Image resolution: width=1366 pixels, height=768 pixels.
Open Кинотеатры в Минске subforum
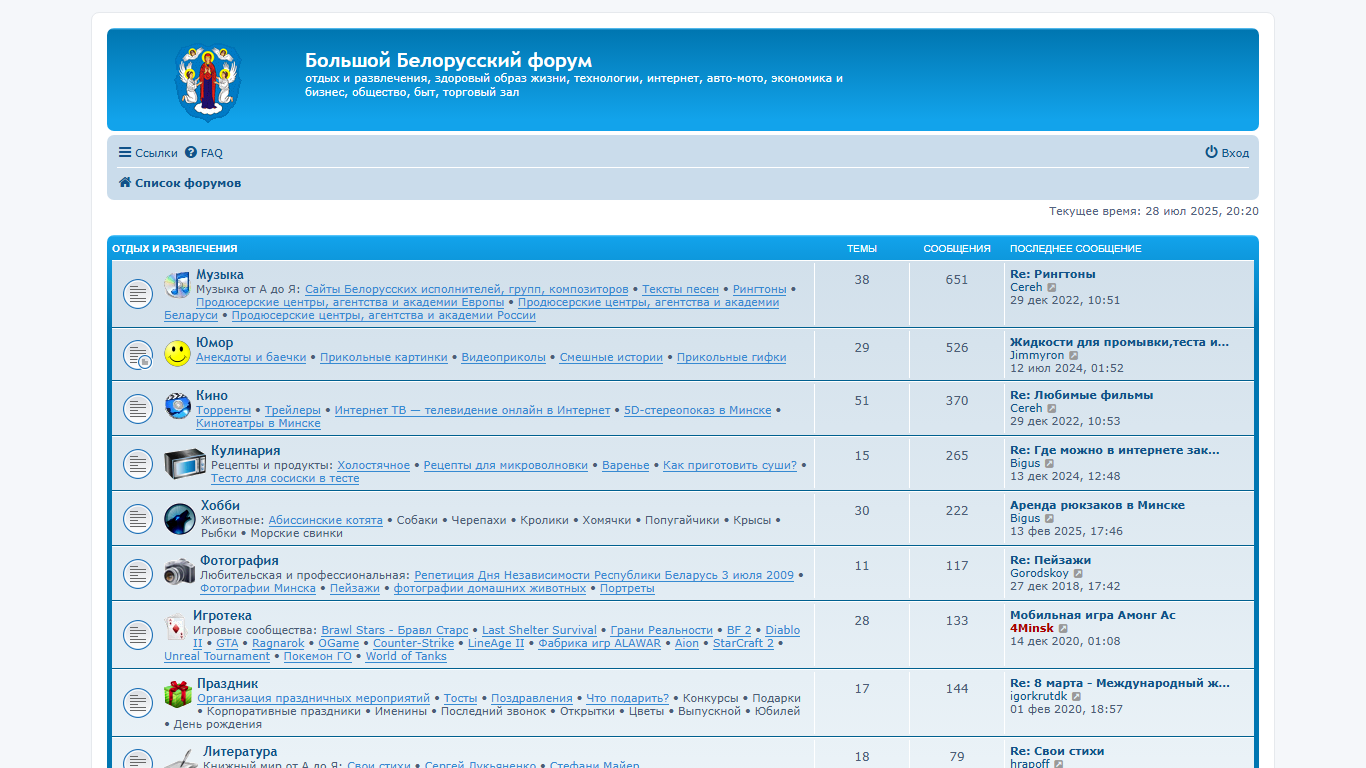259,423
